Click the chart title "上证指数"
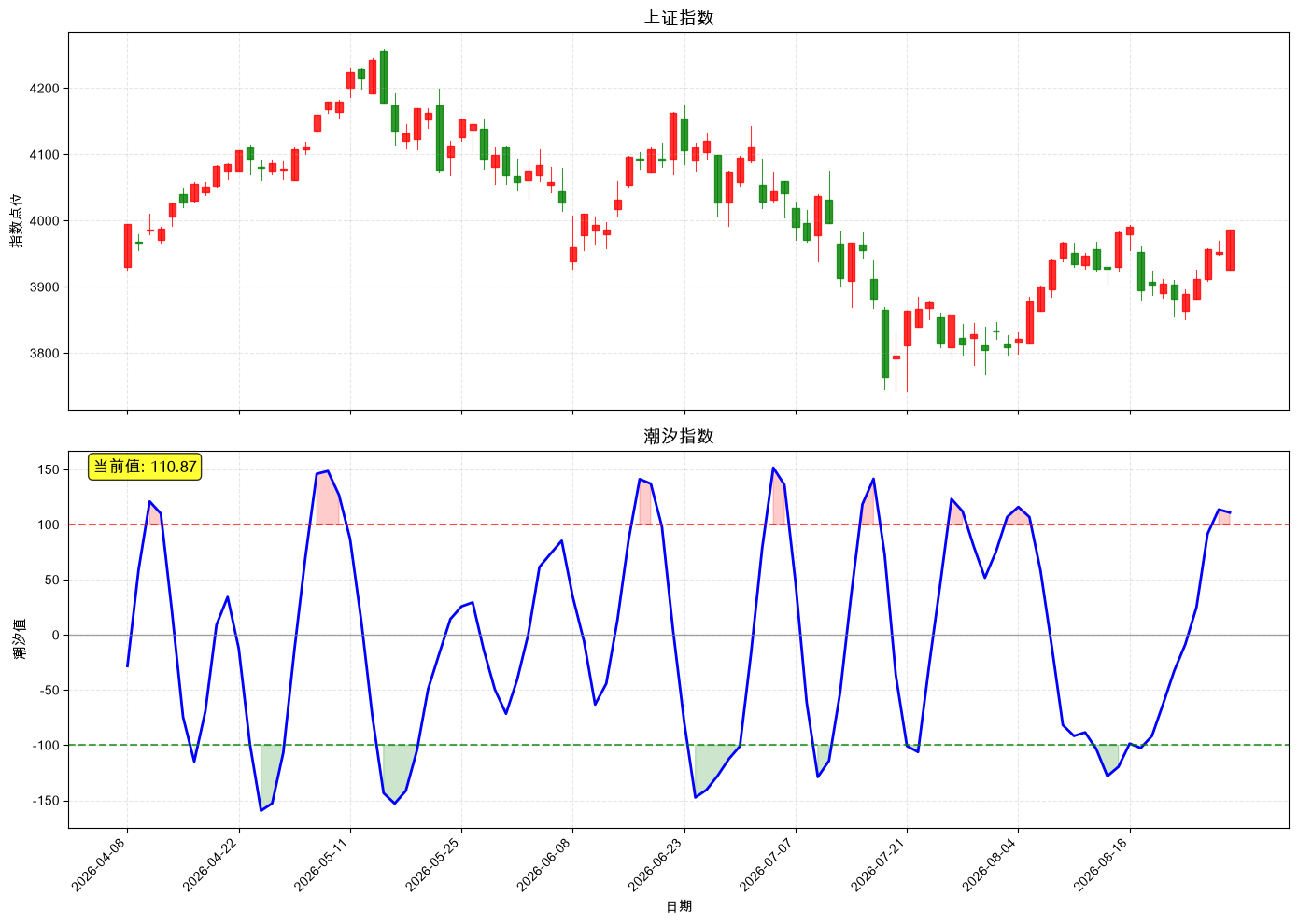Viewport: 1298px width, 924px height. click(x=679, y=18)
